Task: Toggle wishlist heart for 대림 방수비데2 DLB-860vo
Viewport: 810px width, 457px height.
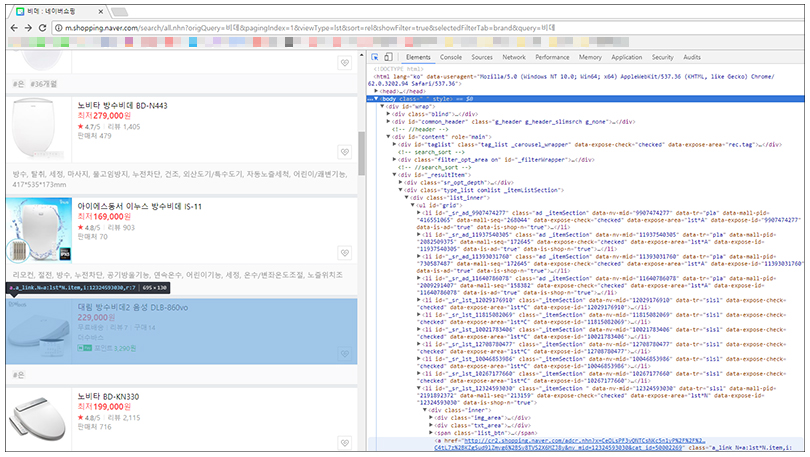Action: [x=345, y=354]
